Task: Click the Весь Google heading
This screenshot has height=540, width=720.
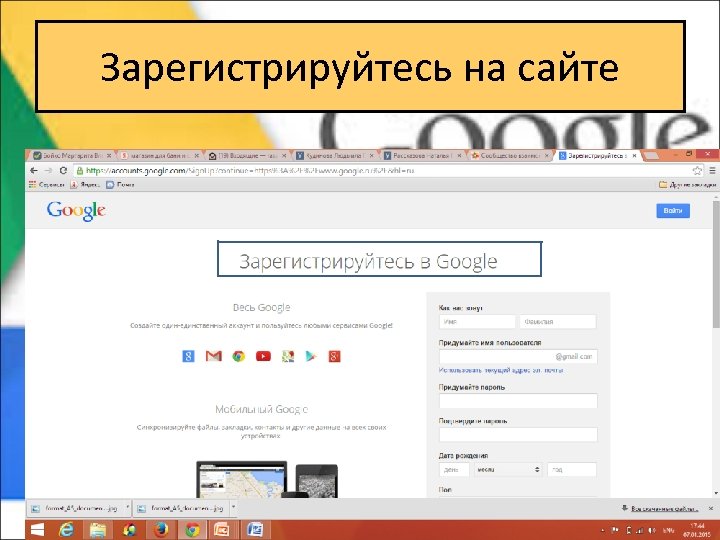Action: [x=261, y=307]
